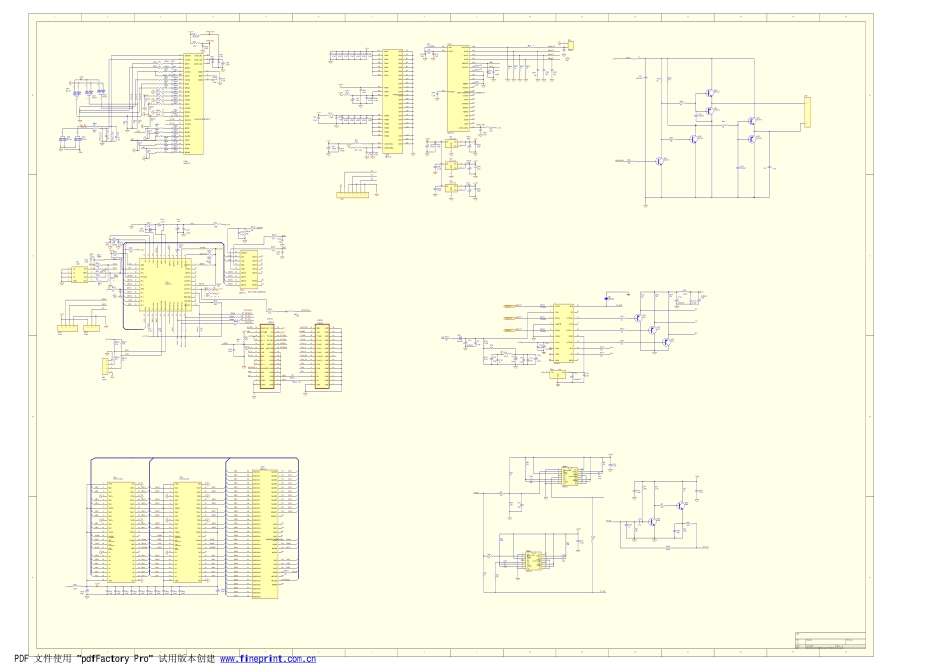Viewport: 950px width, 672px height.
Task: Click the leftmost memory chip in the bottom-left group
Action: point(122,531)
